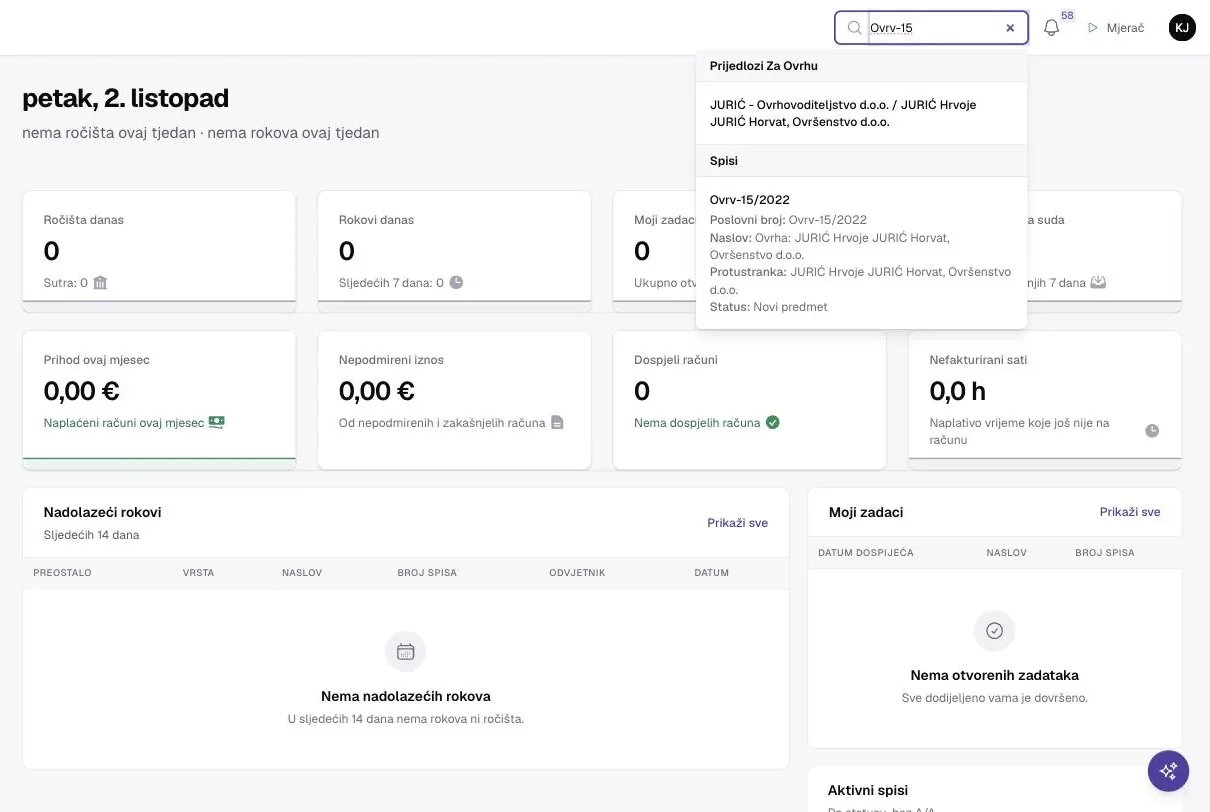Show all upcoming deadlines via Prikaži sve
The height and width of the screenshot is (812, 1210).
(737, 523)
